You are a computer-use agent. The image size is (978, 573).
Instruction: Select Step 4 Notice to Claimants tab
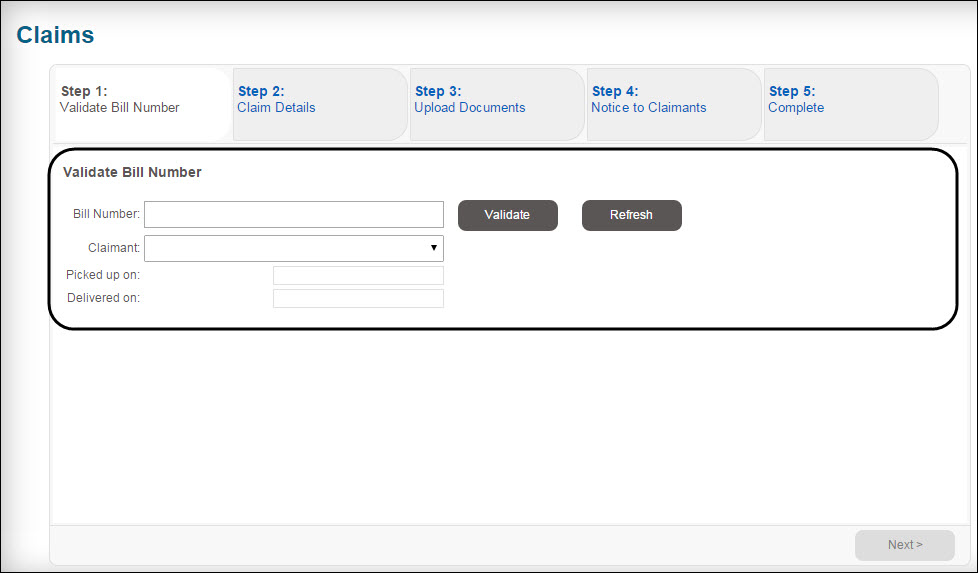(x=674, y=104)
